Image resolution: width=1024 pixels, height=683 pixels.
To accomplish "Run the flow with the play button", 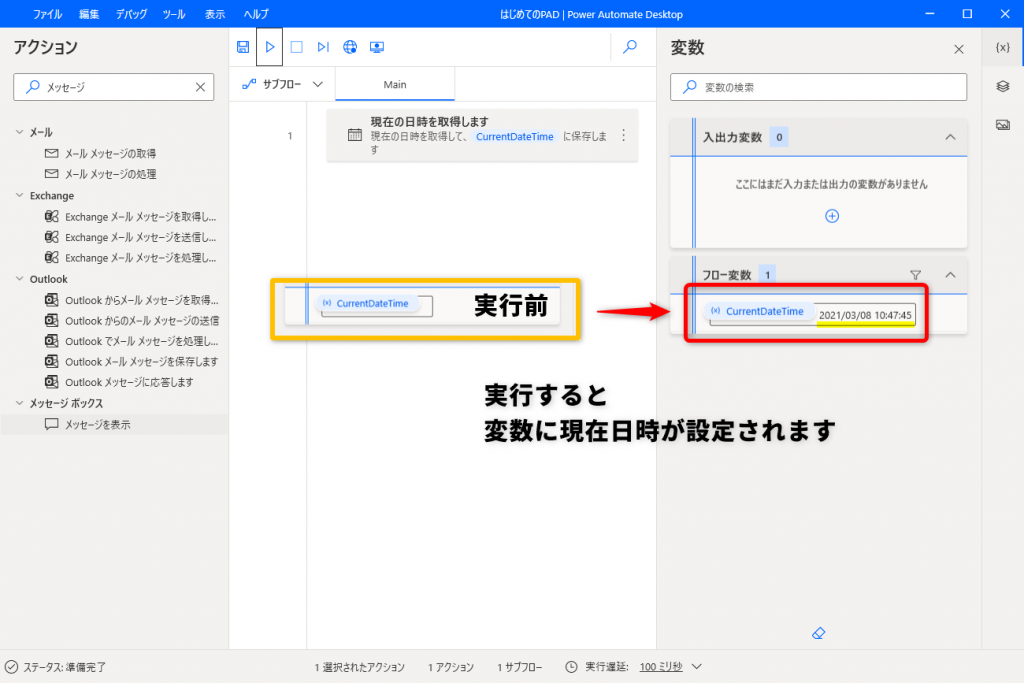I will pyautogui.click(x=270, y=47).
